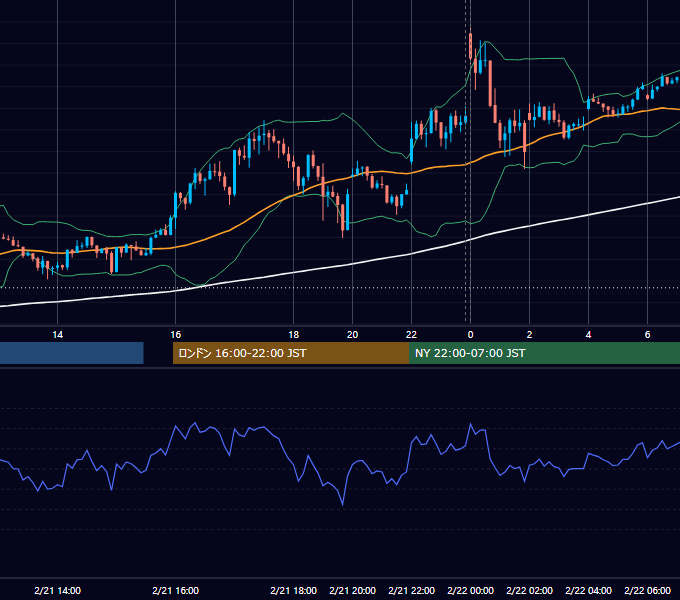Image resolution: width=680 pixels, height=600 pixels.
Task: Click the 2/21 18:00 date label
Action: (294, 590)
